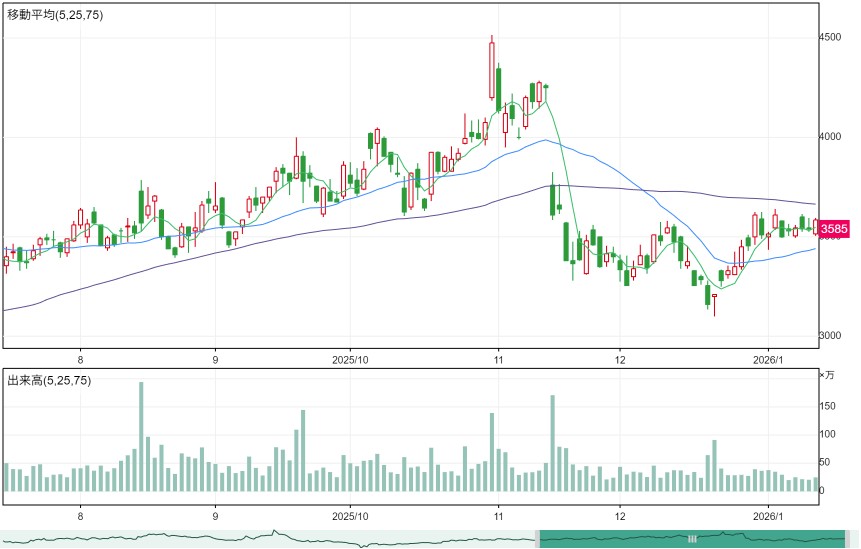Select the left handle of the range selector
The height and width of the screenshot is (549, 861).
coord(538,539)
